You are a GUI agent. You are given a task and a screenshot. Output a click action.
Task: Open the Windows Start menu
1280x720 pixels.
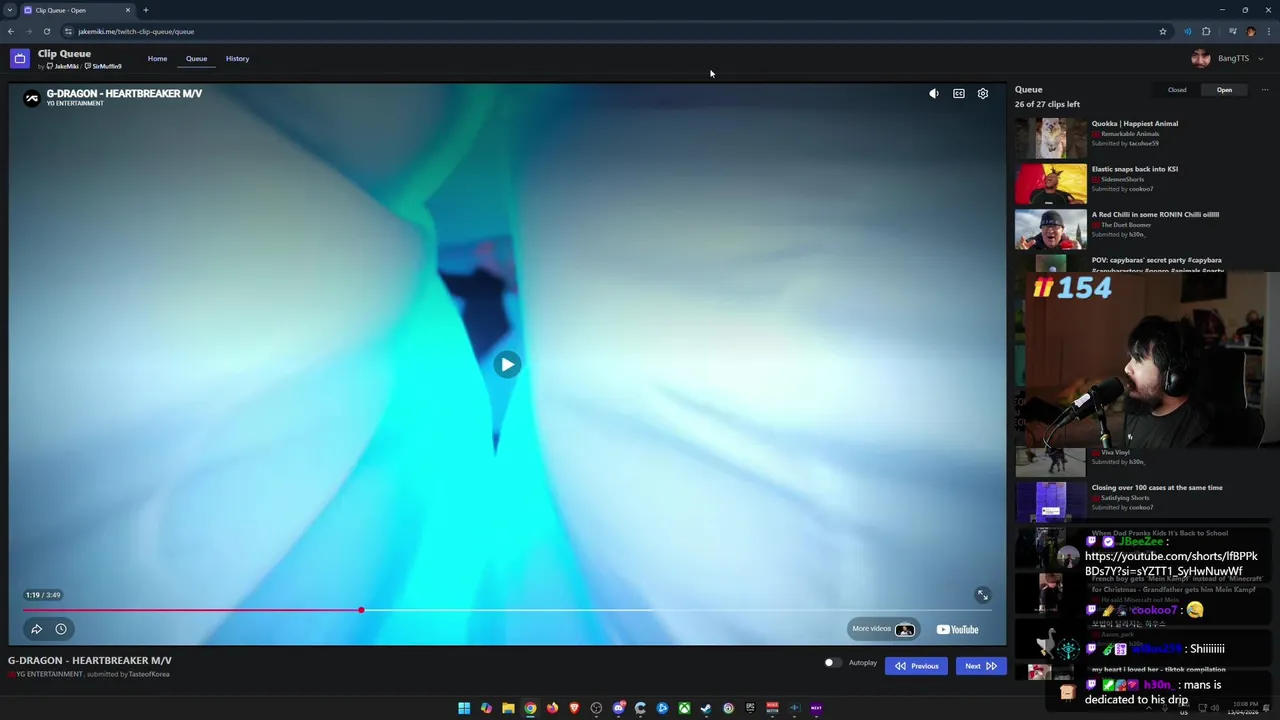click(464, 708)
